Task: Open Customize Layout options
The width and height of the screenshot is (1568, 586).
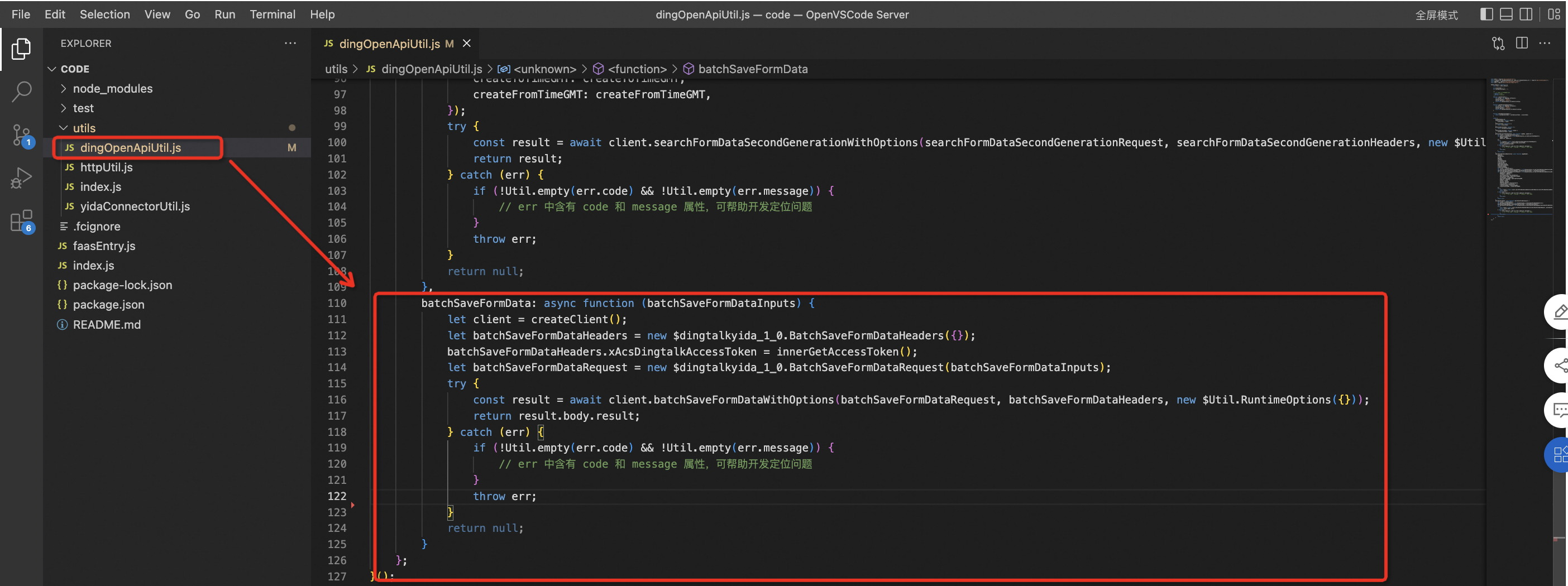Action: pyautogui.click(x=1554, y=14)
